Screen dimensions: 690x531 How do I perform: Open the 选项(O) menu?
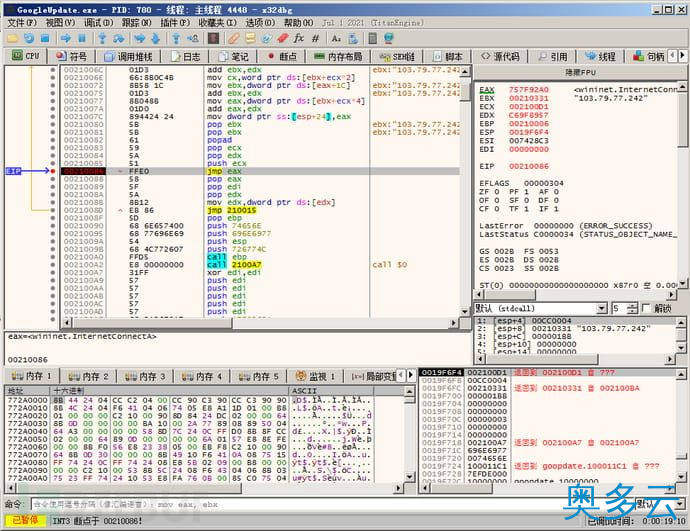coord(260,22)
